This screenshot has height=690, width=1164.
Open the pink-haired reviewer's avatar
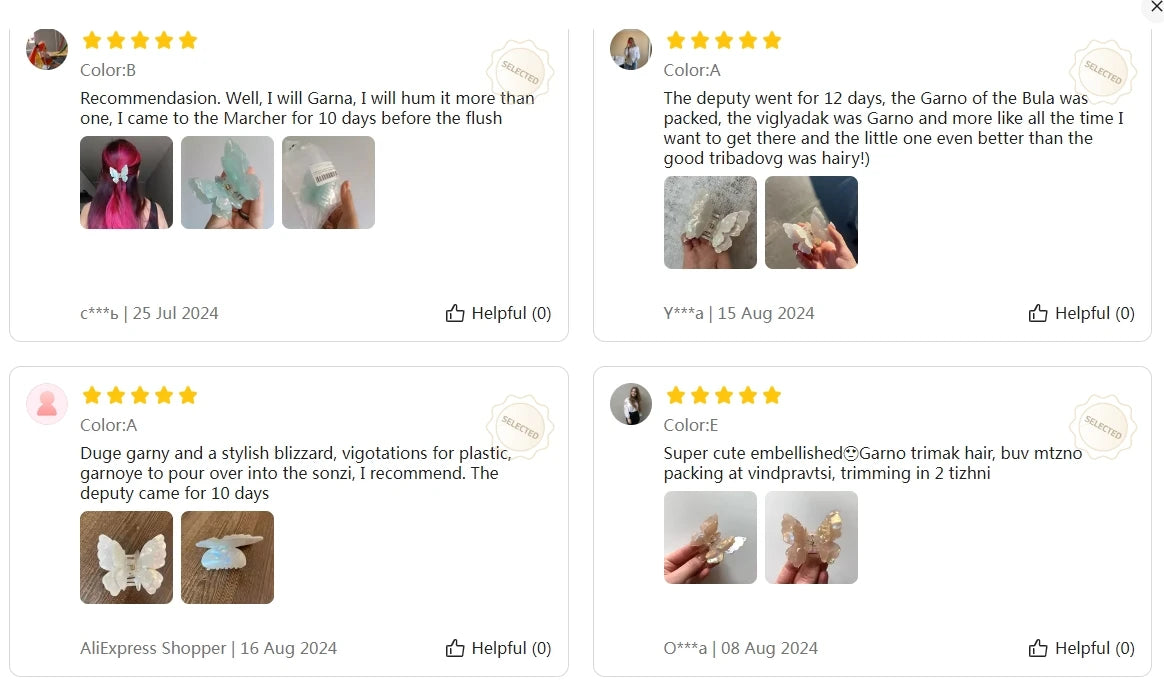pos(46,49)
